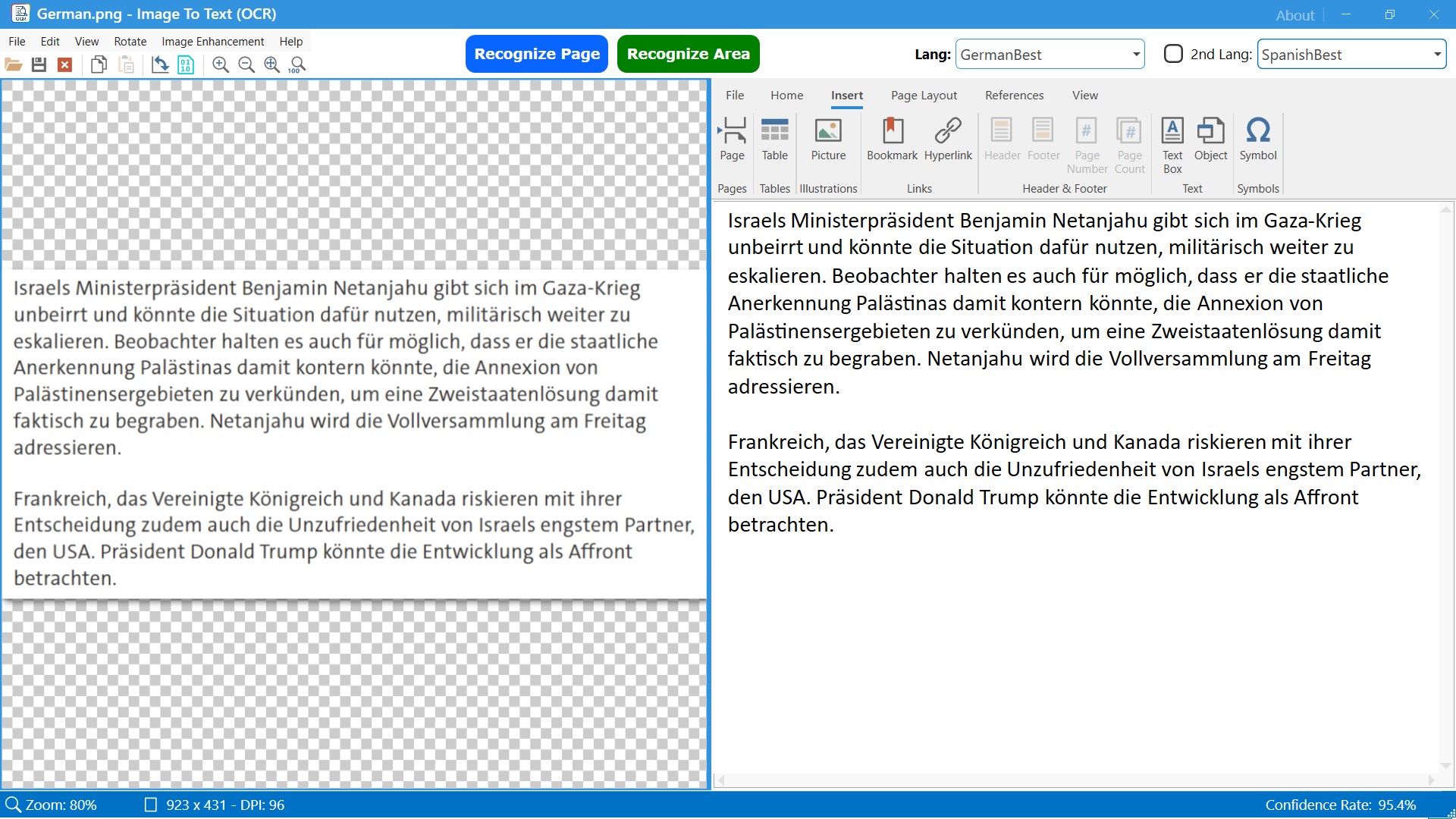Click the word 'adressieren.' in OCR output
1456x819 pixels.
coord(783,387)
